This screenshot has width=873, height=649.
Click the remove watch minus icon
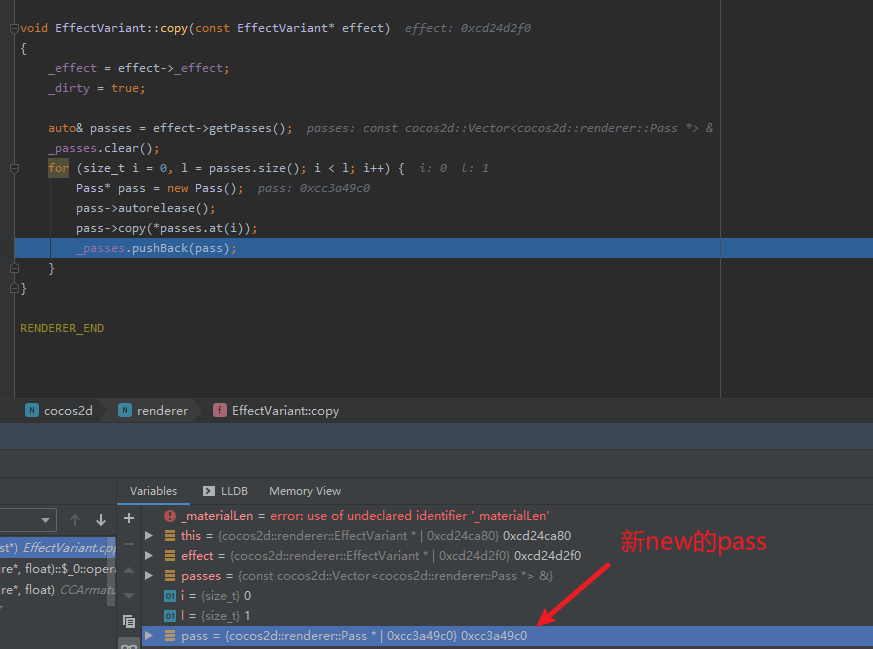click(129, 544)
